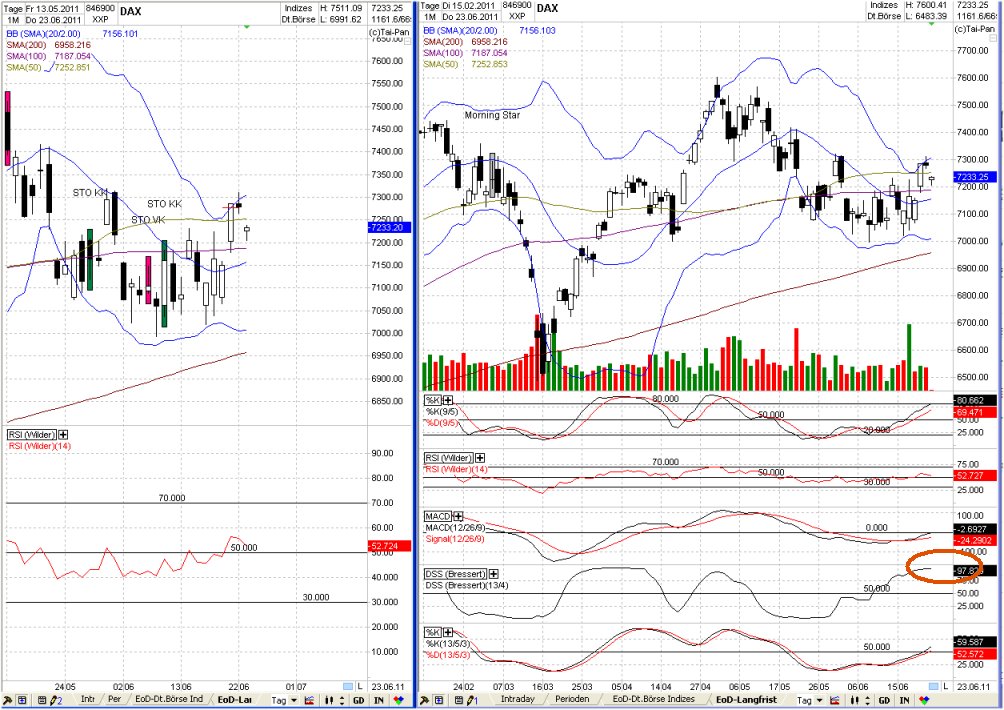The width and height of the screenshot is (1004, 710).
Task: Click the candle-comparison icon beside the stepper
Action: point(853,700)
